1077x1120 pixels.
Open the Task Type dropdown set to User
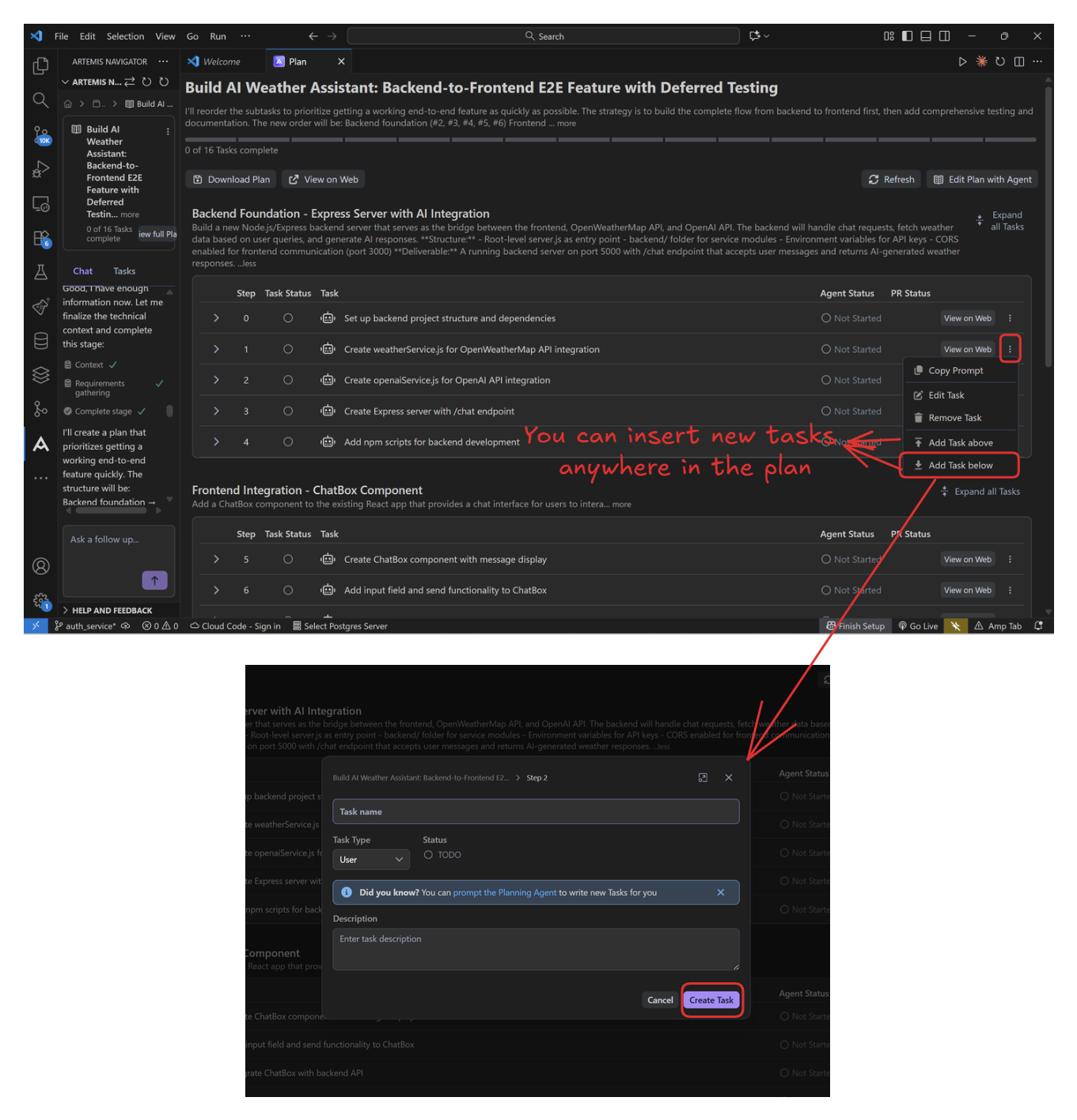(370, 860)
